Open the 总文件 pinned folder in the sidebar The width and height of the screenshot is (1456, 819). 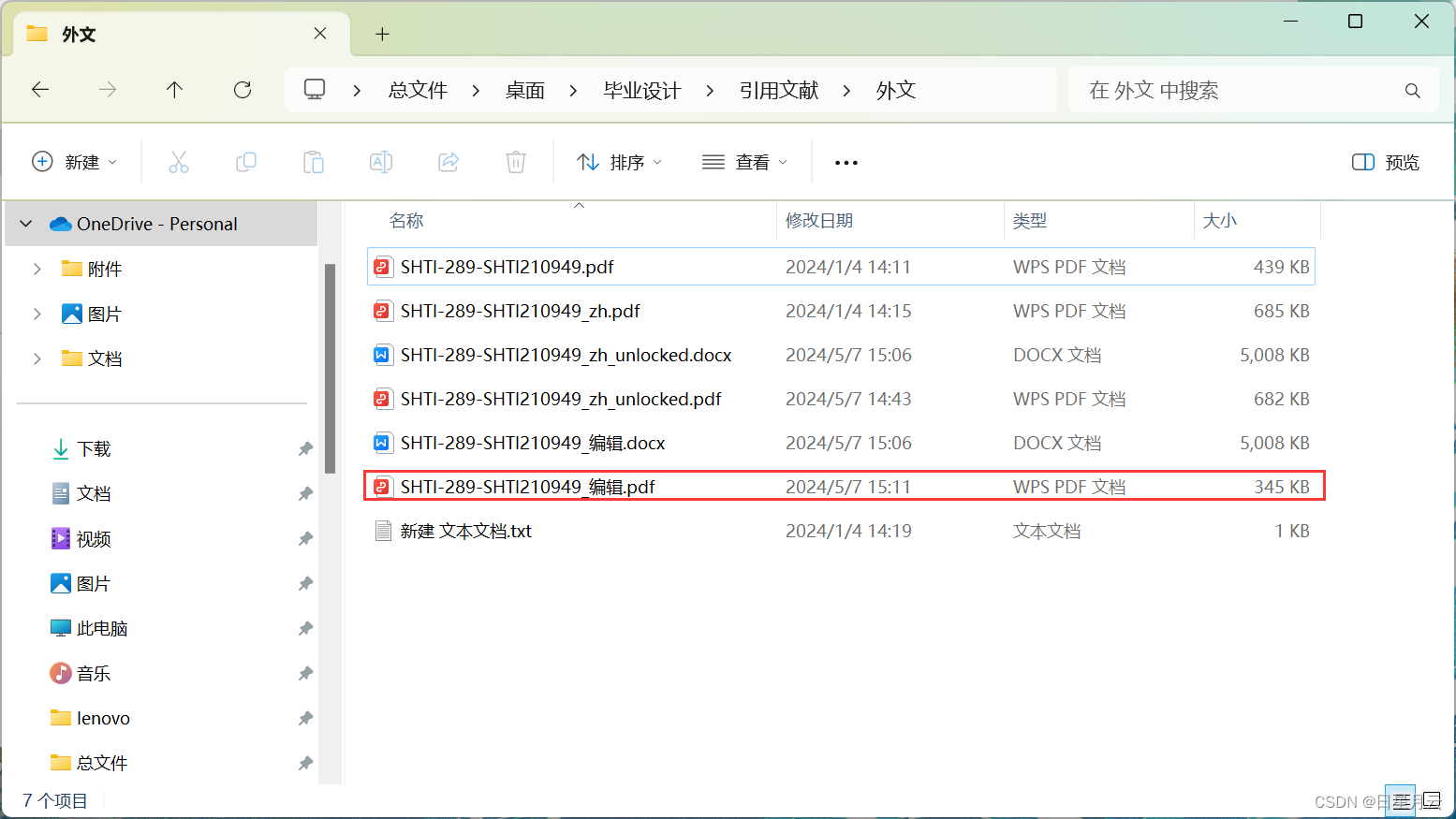(101, 764)
